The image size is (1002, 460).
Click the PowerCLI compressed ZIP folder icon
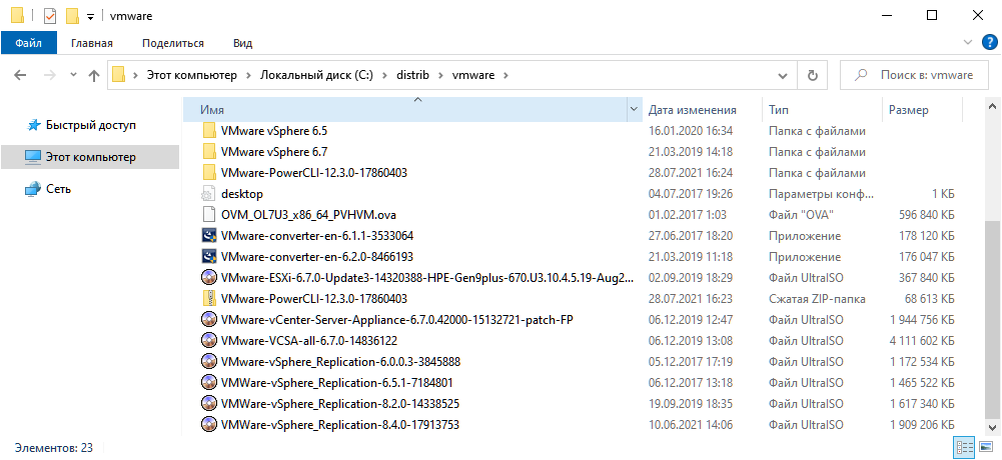click(x=209, y=298)
